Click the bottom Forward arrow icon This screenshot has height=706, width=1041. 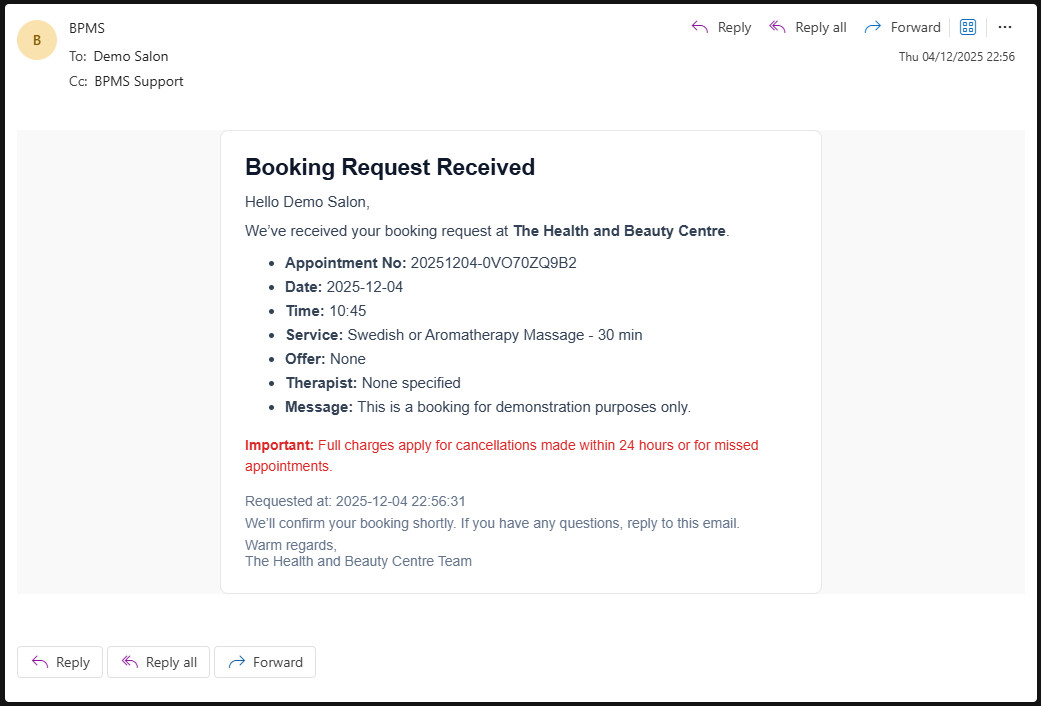pyautogui.click(x=237, y=661)
